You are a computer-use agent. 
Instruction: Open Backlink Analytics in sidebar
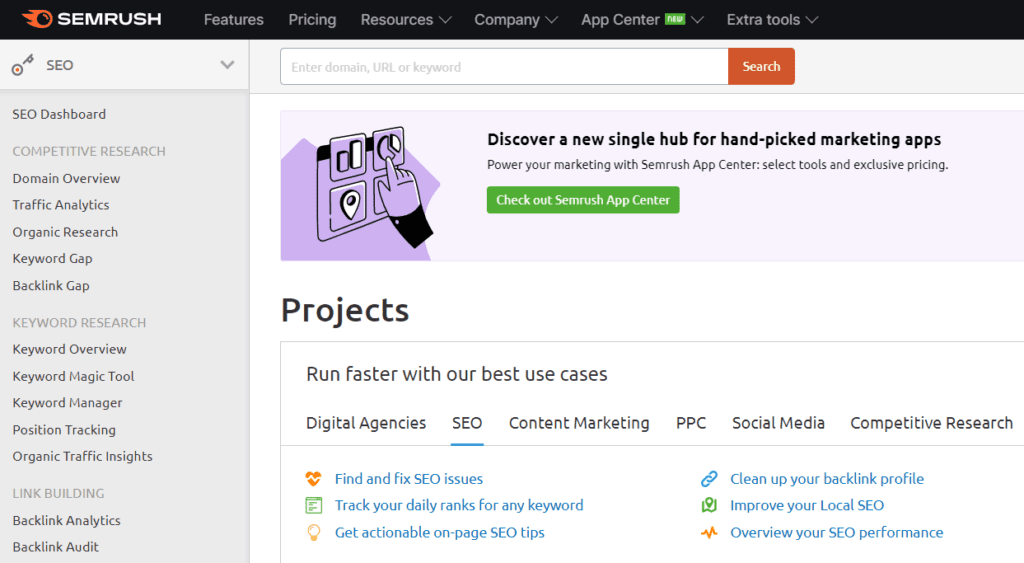pos(67,521)
